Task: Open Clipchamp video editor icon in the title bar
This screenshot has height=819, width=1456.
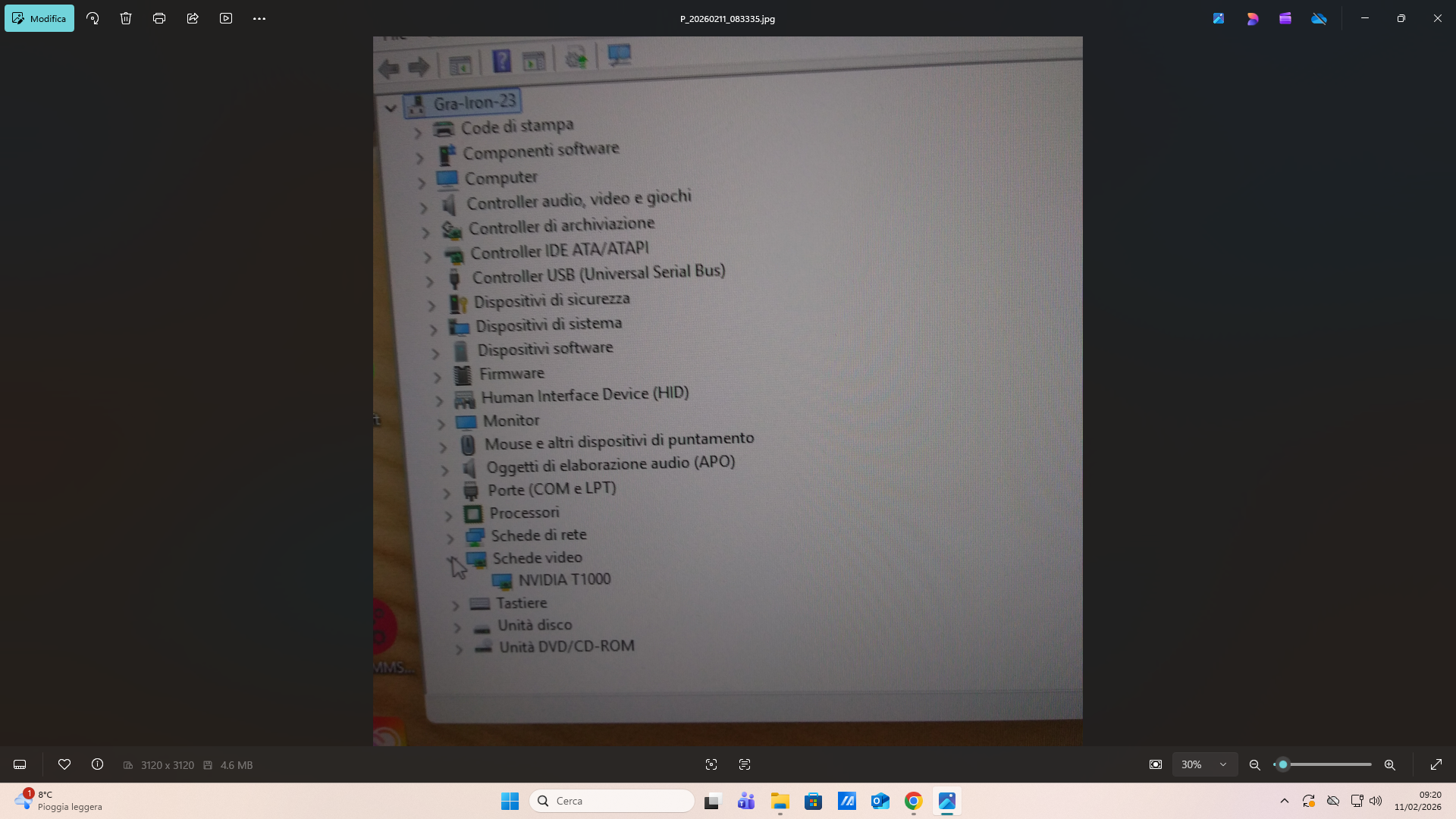Action: (1285, 18)
